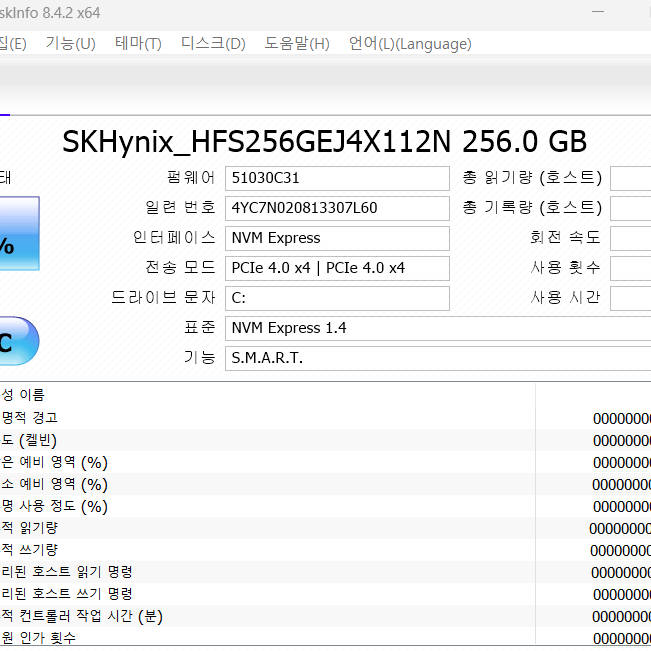Viewport: 651px width, 651px height.
Task: Select the 컨트롤러 작업 시간 (분) row
Action: point(326,616)
